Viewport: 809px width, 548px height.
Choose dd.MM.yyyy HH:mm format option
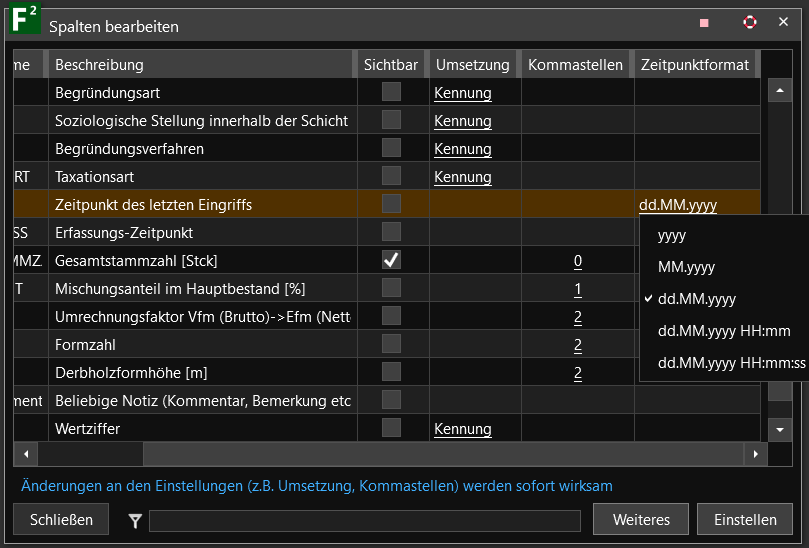coord(724,331)
